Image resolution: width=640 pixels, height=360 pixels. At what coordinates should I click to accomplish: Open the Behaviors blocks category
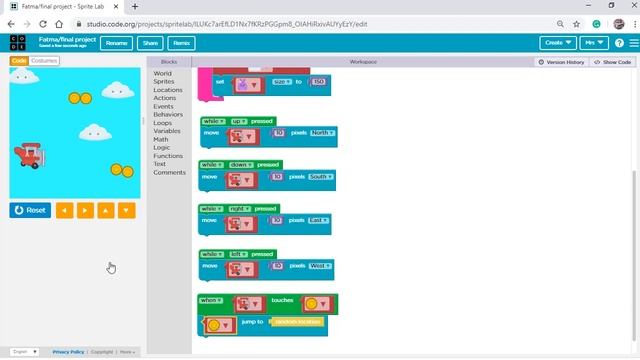(168, 115)
